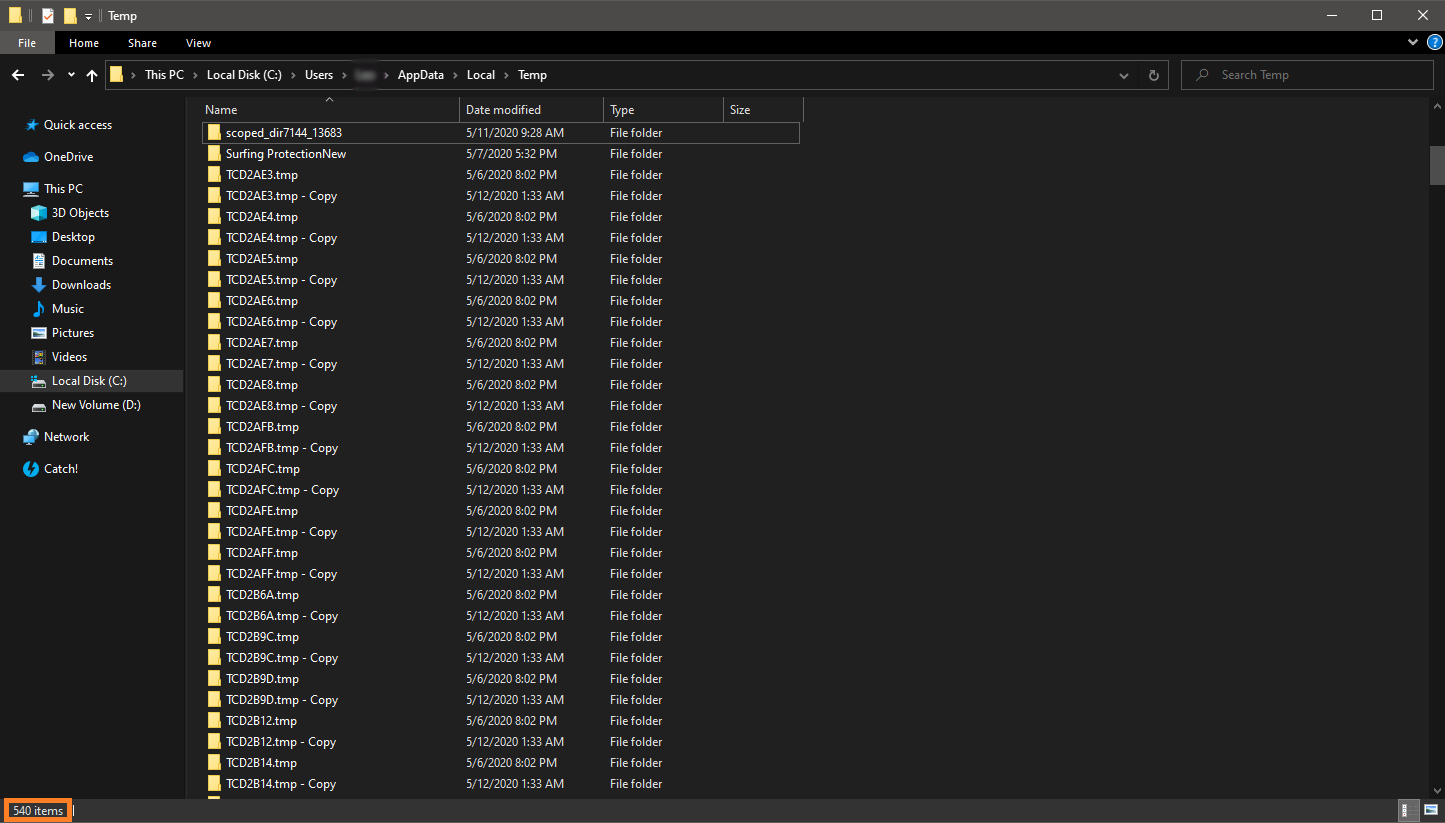The width and height of the screenshot is (1445, 823).
Task: Click Users in the address breadcrumb
Action: coord(319,75)
